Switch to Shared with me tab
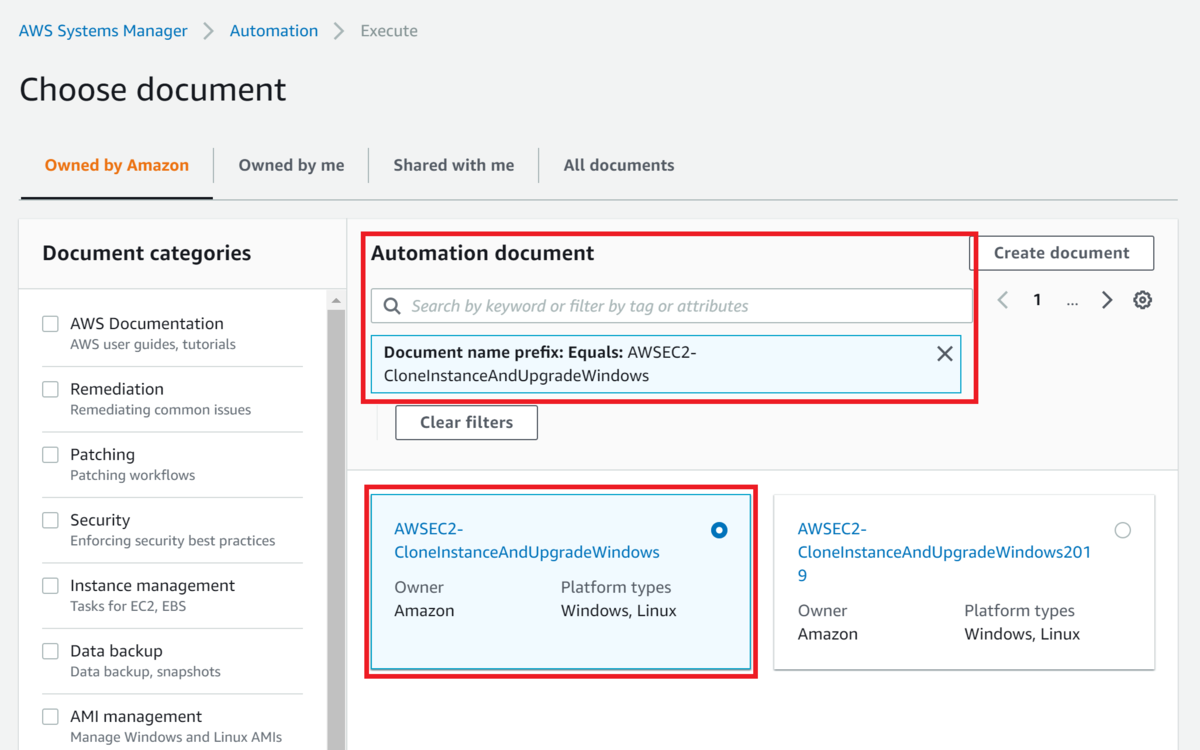Screen dimensions: 1200x750 point(454,165)
